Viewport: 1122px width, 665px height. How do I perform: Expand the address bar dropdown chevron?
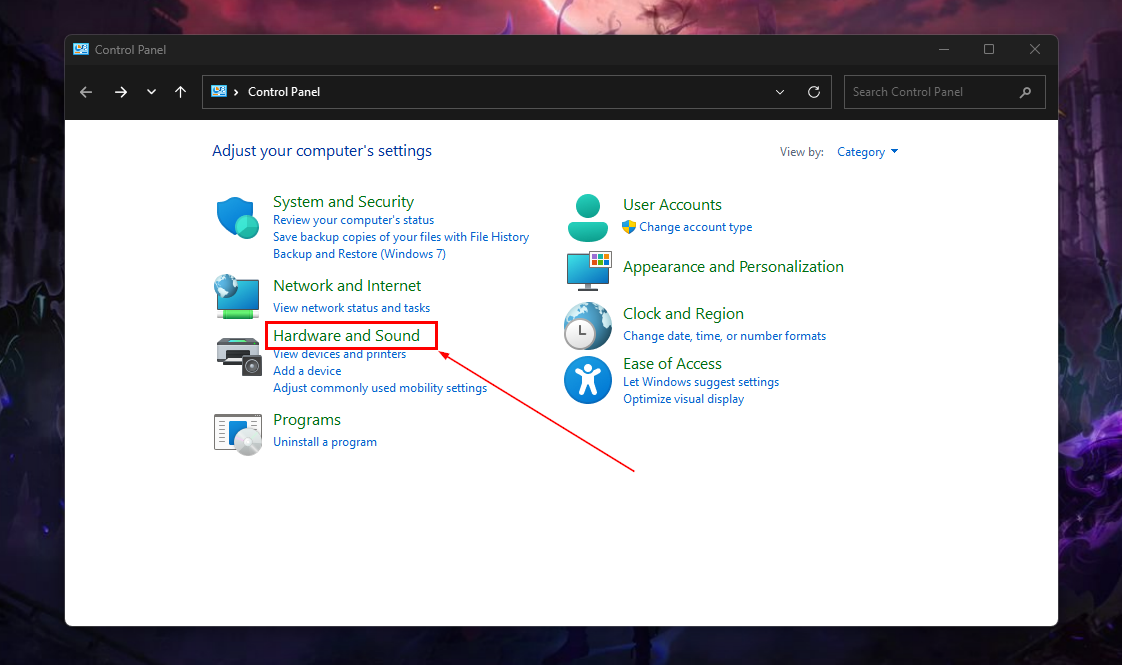780,91
